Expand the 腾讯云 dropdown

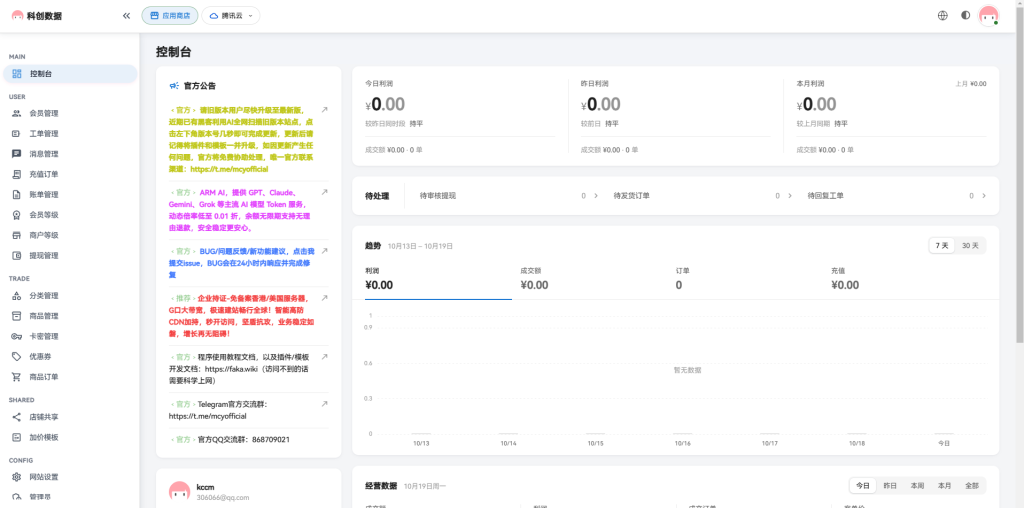231,16
